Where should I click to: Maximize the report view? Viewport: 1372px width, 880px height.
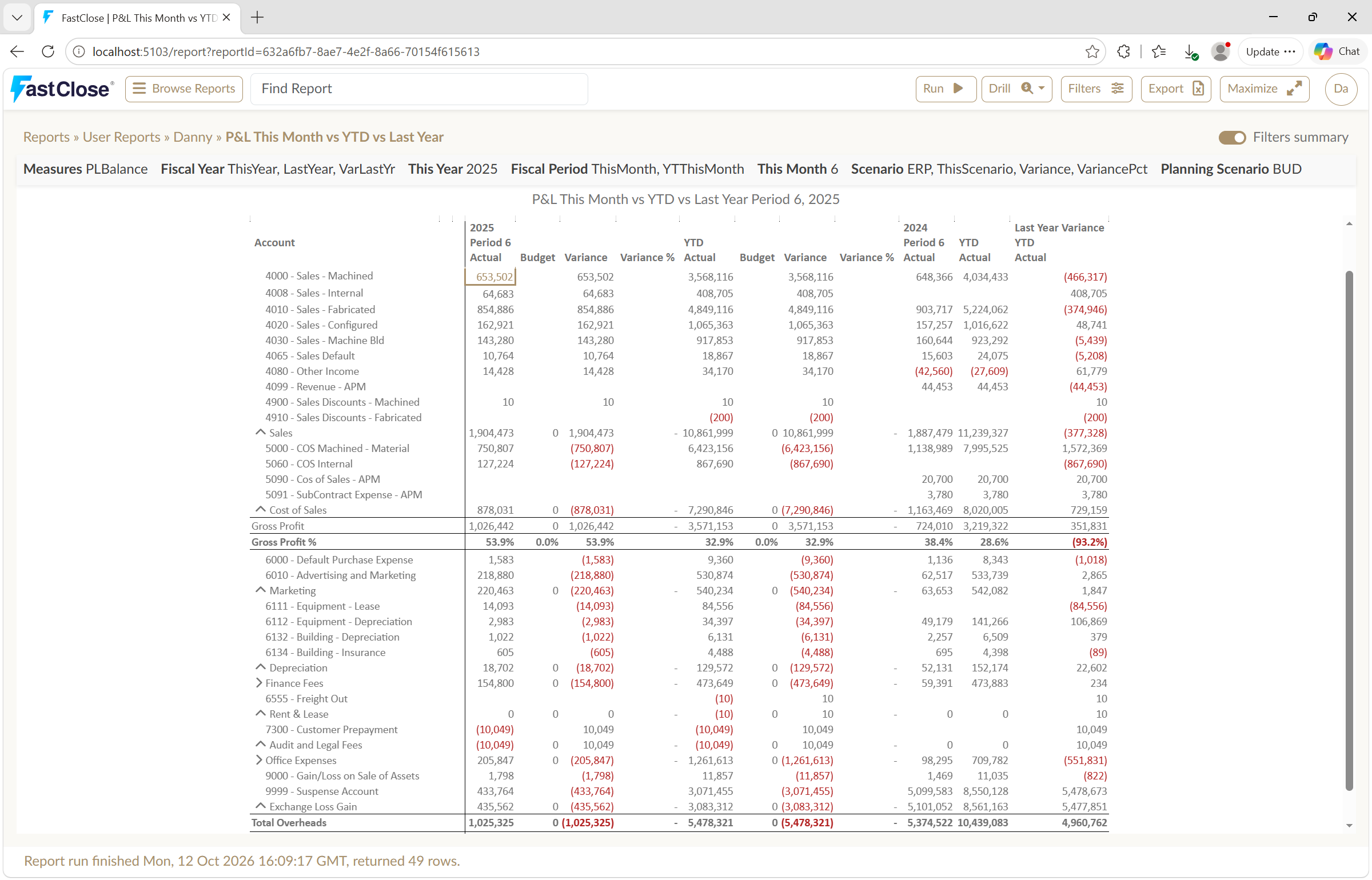1264,89
